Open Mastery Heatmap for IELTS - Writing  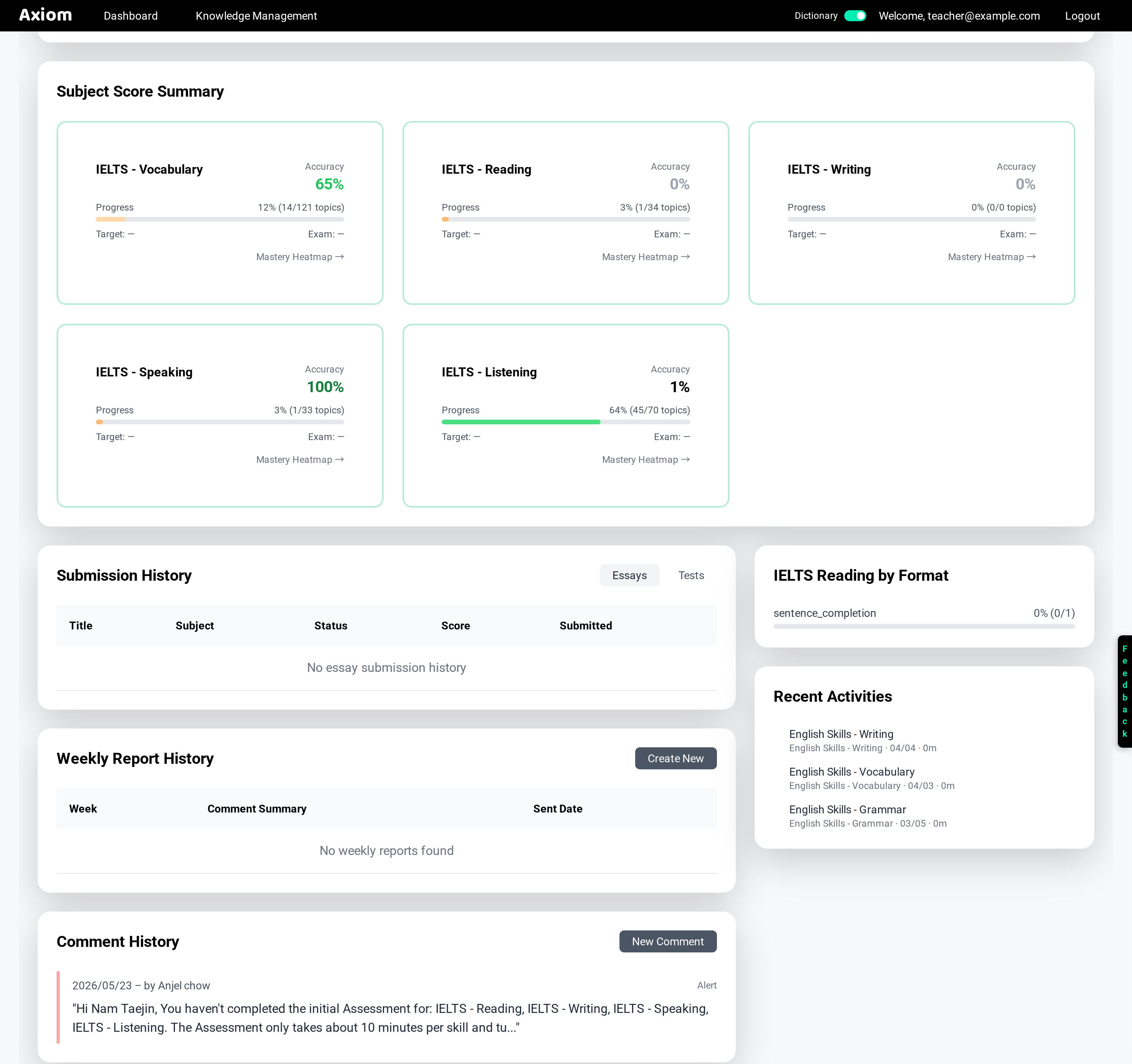tap(991, 257)
